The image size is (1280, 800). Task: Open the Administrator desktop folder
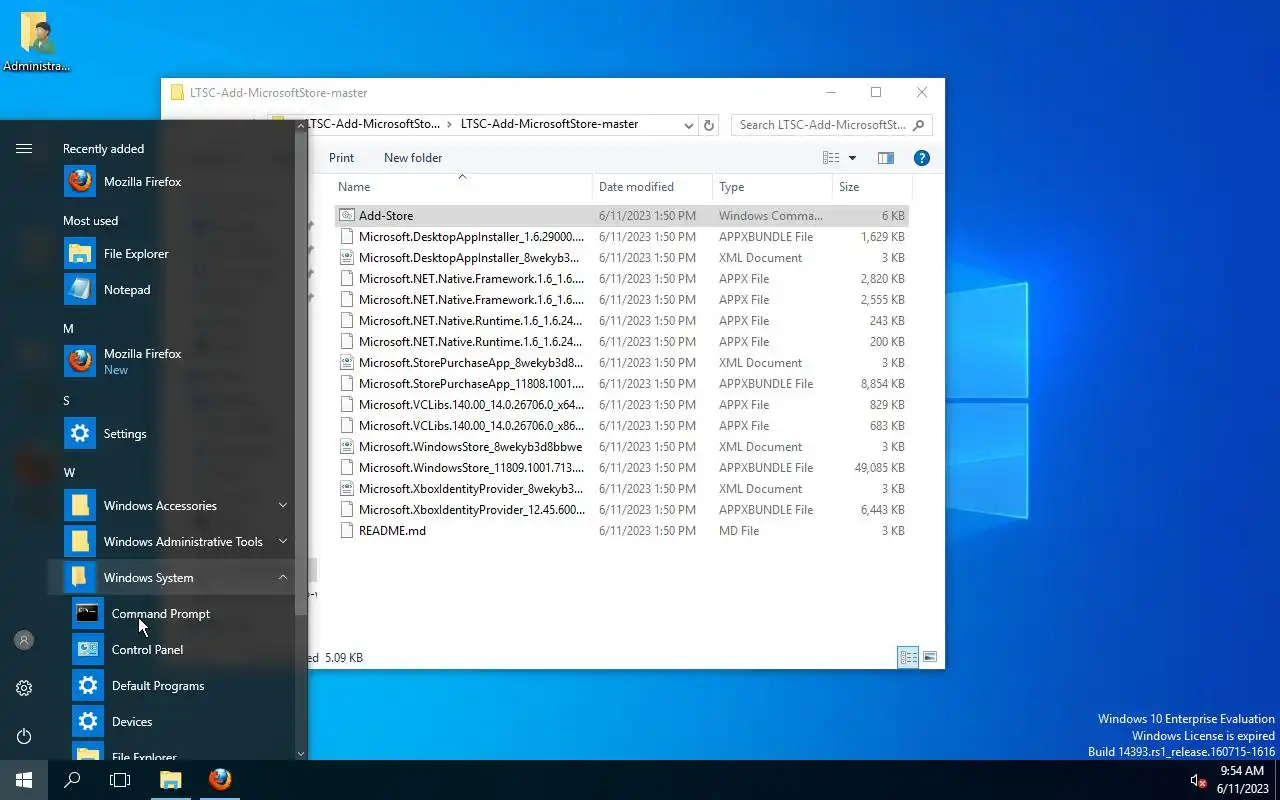pyautogui.click(x=37, y=43)
